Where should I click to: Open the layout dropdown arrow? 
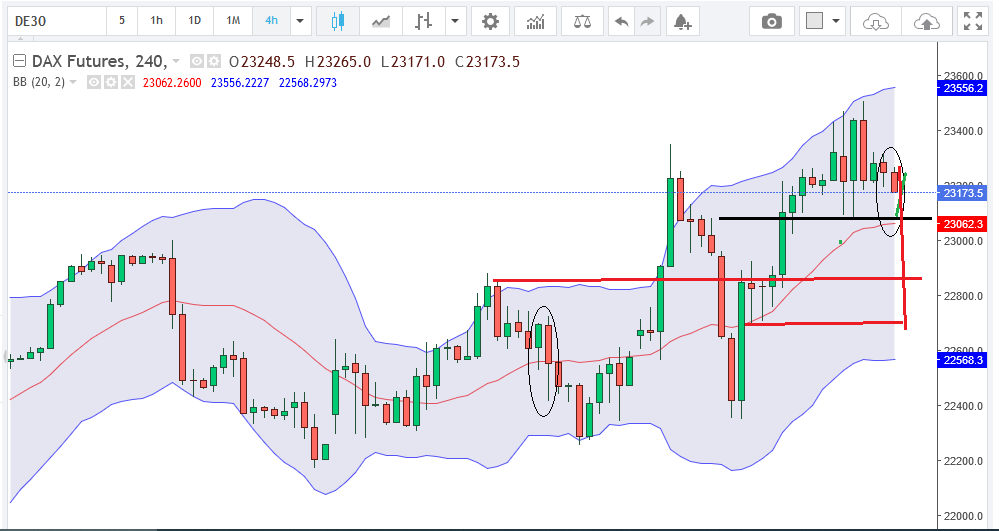click(835, 21)
